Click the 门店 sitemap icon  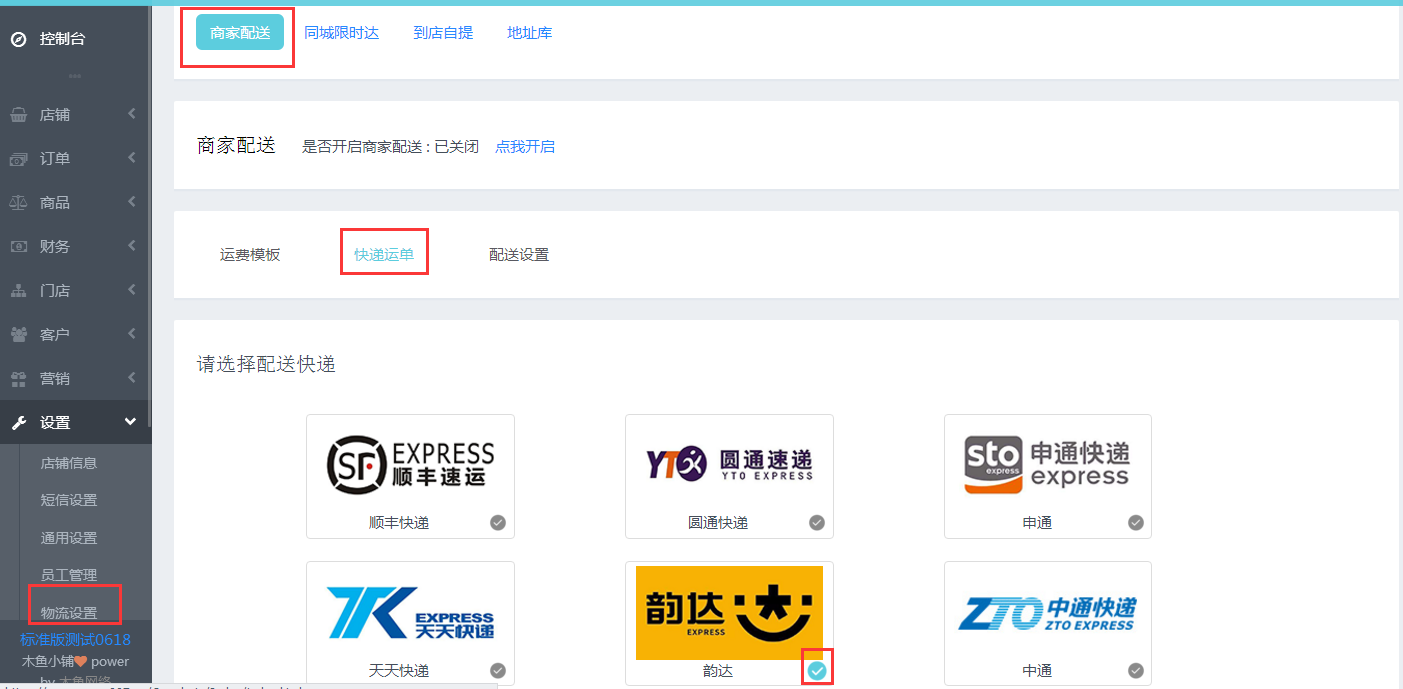pos(18,291)
